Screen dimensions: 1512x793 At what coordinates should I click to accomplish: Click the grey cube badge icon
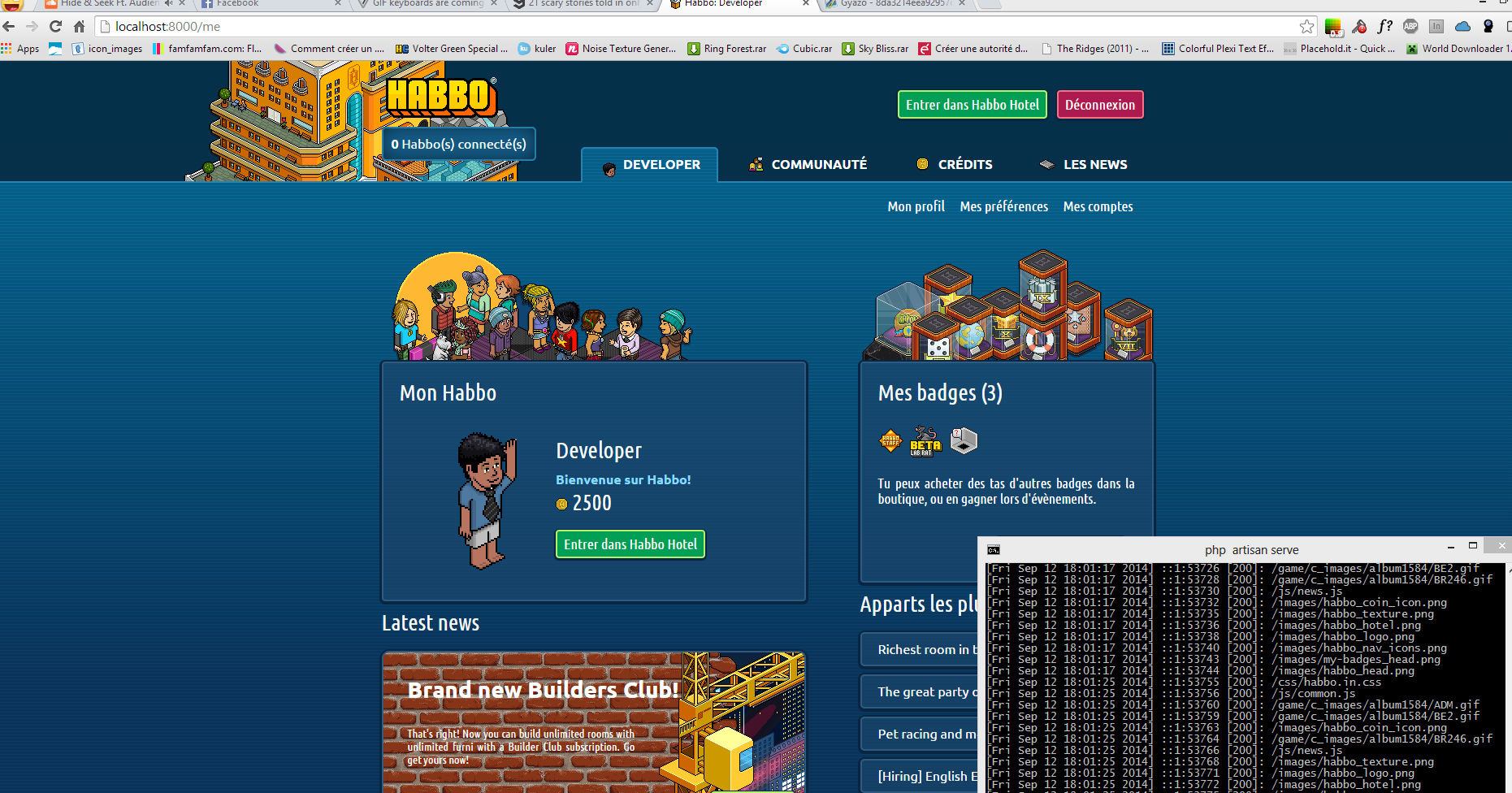click(964, 441)
